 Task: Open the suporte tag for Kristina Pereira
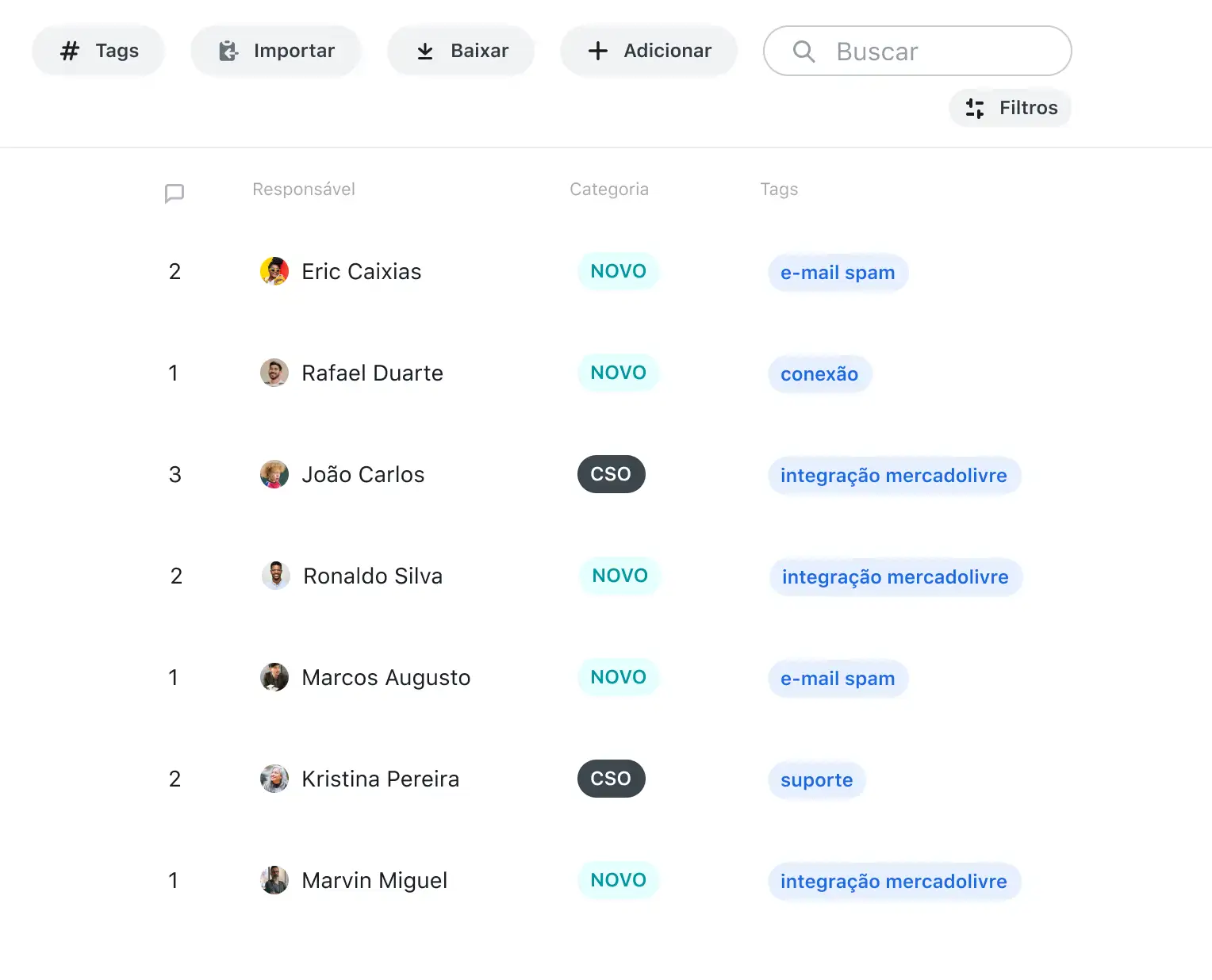816,780
